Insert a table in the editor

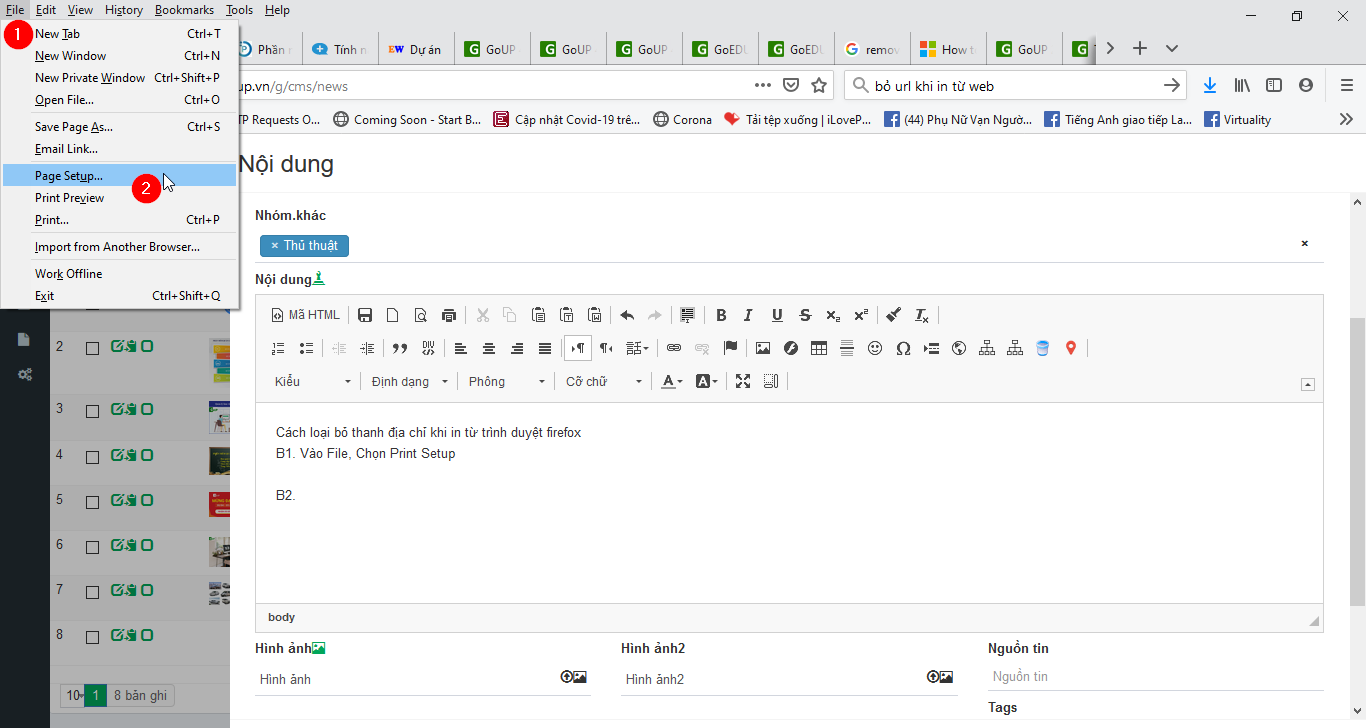point(819,348)
